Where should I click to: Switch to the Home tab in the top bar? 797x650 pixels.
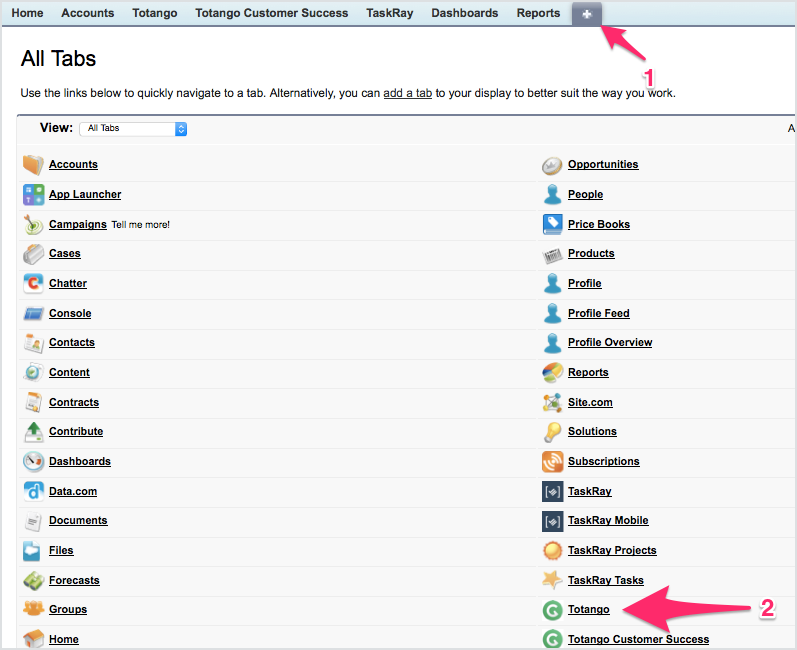27,13
